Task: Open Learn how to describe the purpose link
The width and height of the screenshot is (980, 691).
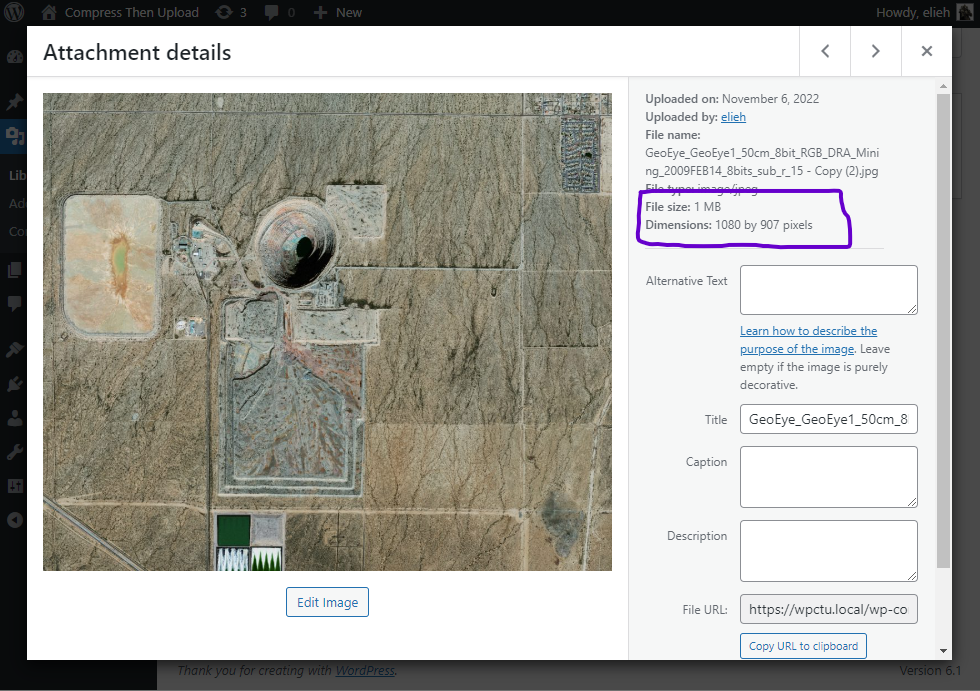Action: (x=808, y=340)
